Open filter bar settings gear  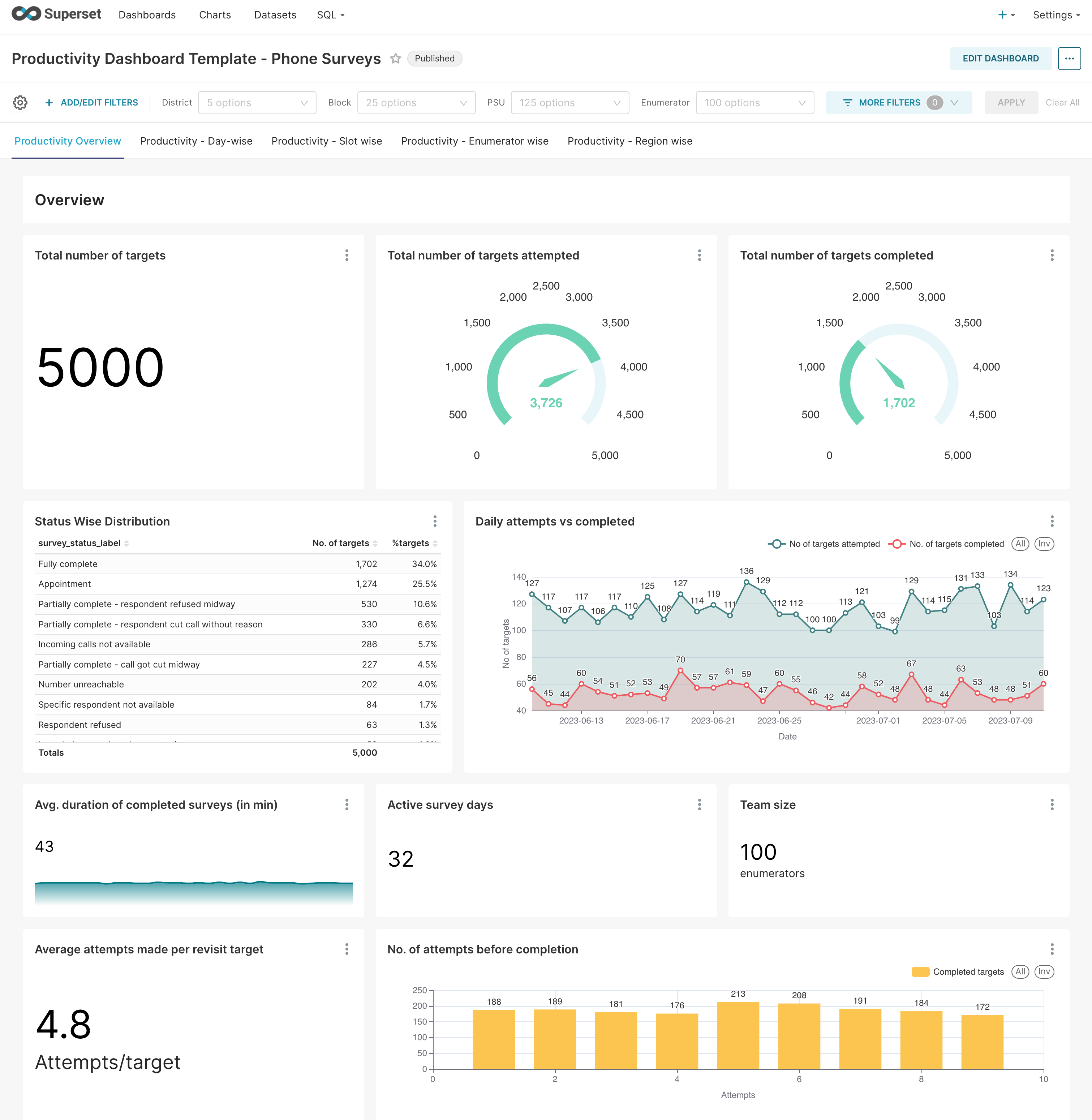20,103
